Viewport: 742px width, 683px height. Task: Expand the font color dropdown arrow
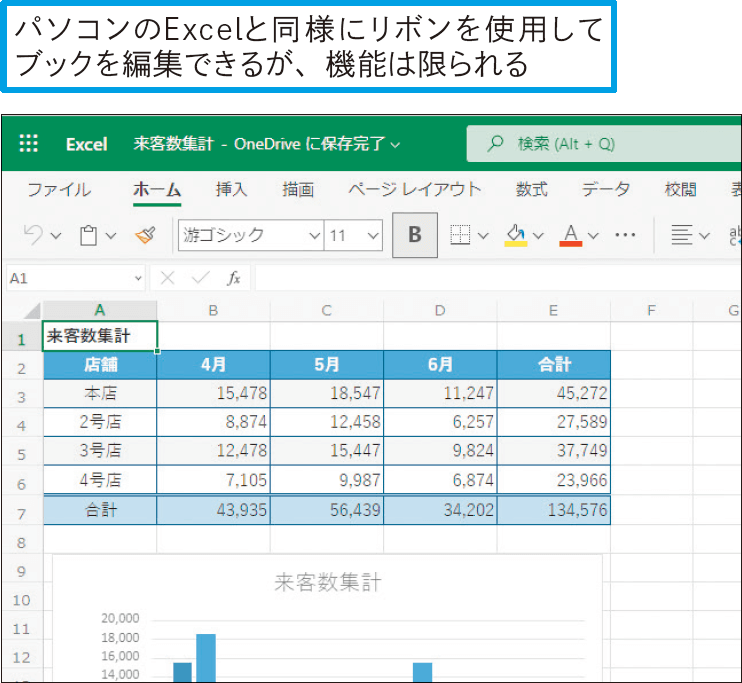coord(593,235)
